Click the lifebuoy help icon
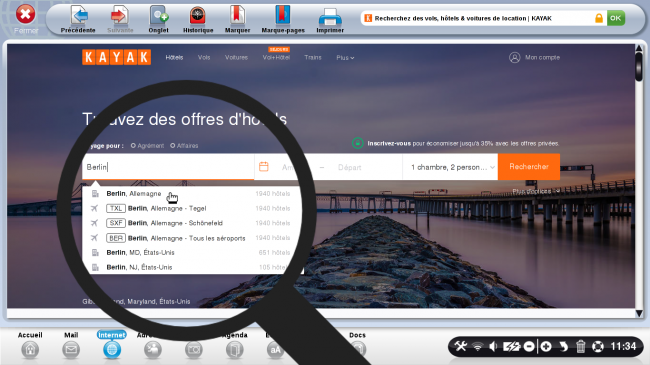 point(597,346)
